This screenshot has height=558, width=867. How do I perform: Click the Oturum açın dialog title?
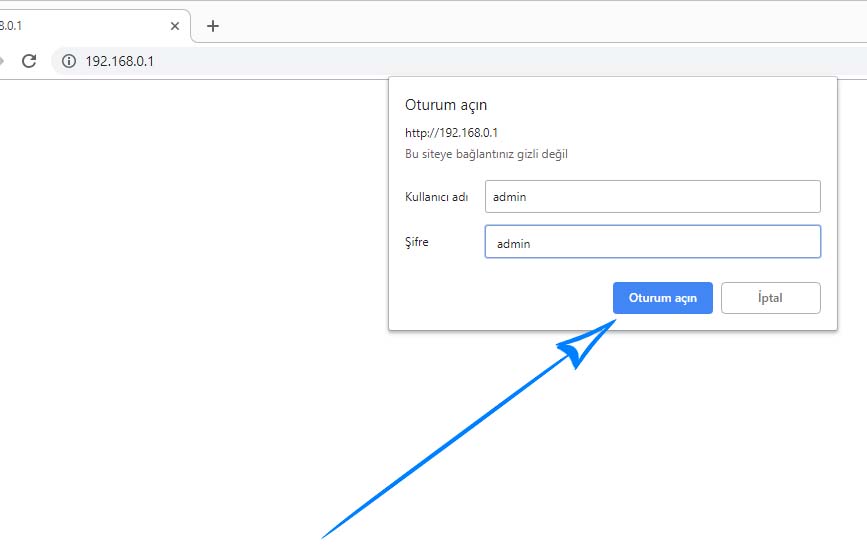pyautogui.click(x=445, y=105)
